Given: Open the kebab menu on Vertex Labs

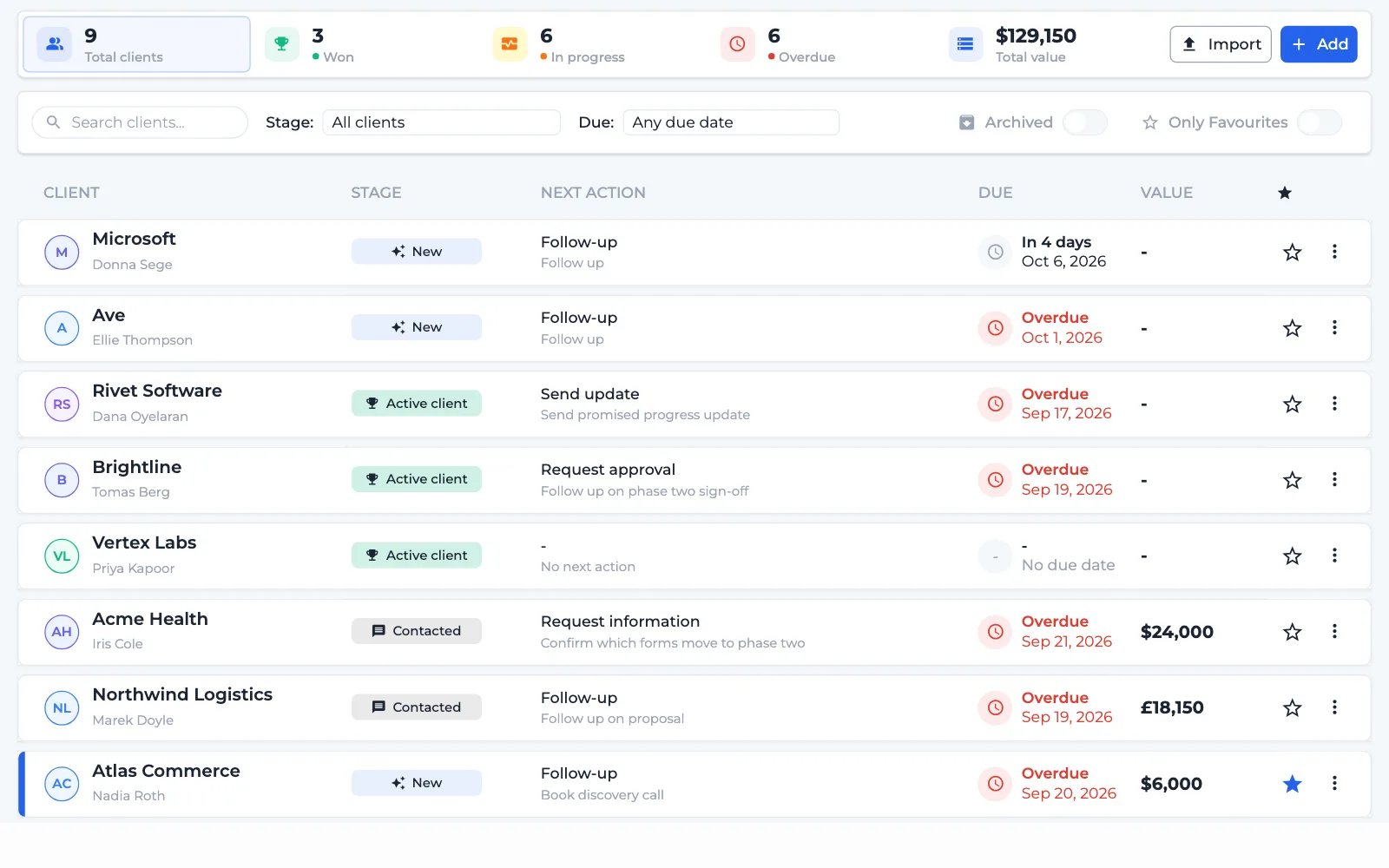Looking at the screenshot, I should coord(1334,556).
